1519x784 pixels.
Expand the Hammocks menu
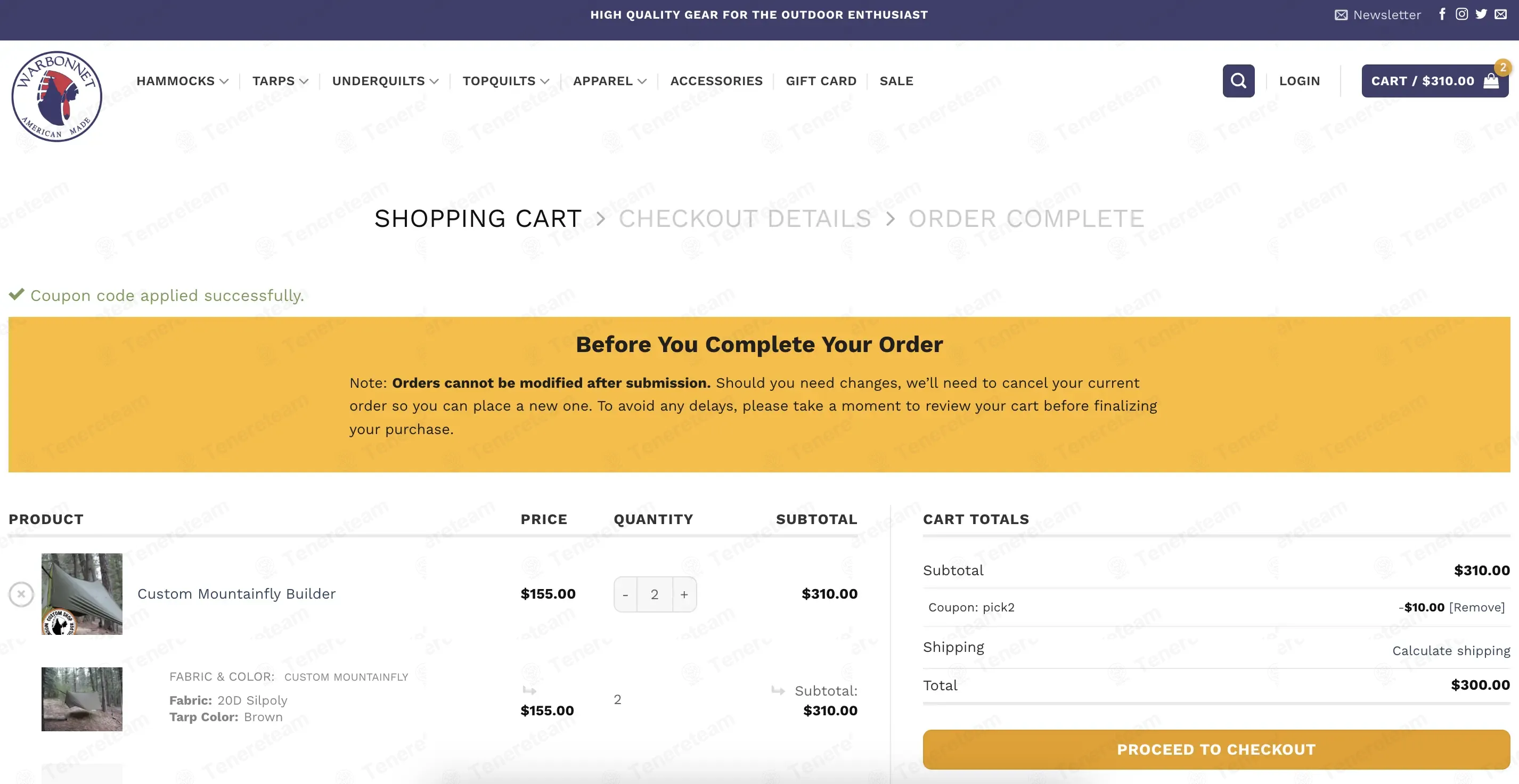(x=182, y=81)
